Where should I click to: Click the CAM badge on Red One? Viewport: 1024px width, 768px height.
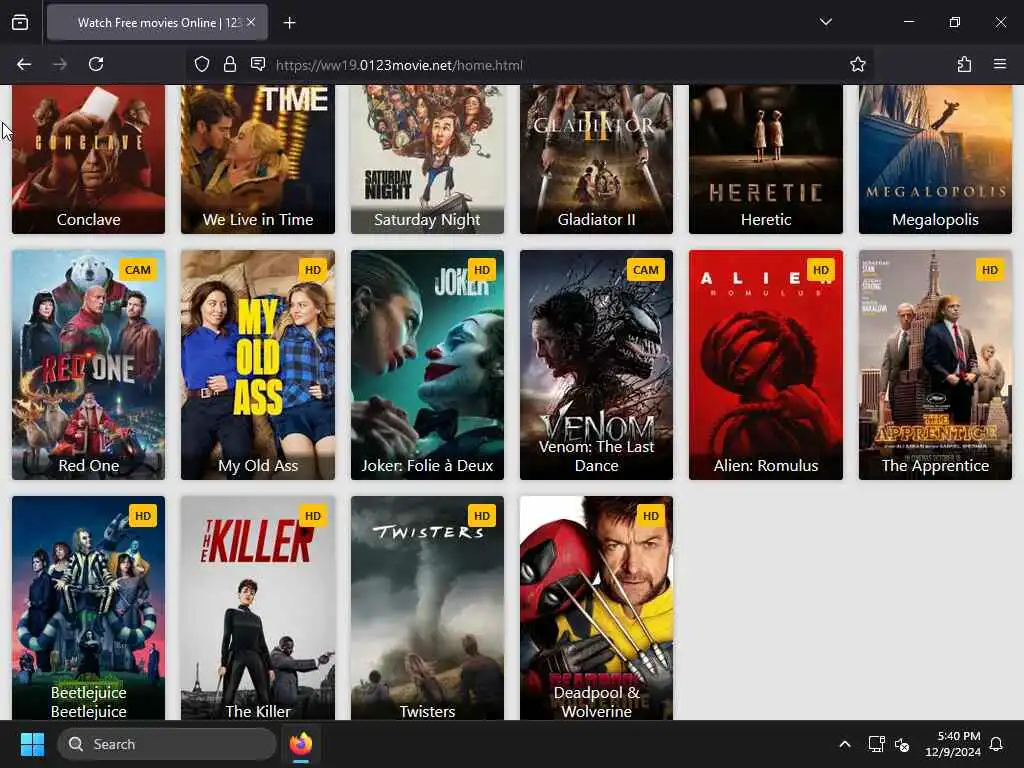[x=138, y=270]
